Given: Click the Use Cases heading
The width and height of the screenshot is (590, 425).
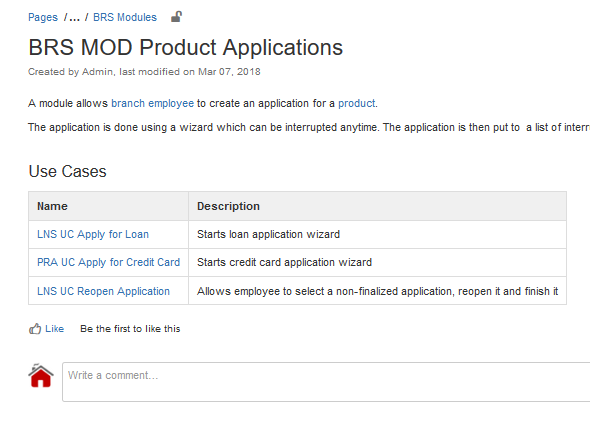Looking at the screenshot, I should coord(67,172).
